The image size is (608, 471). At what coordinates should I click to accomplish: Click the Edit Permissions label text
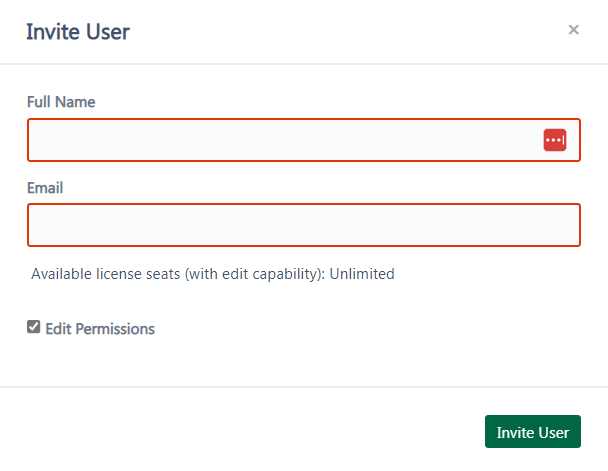pos(100,329)
